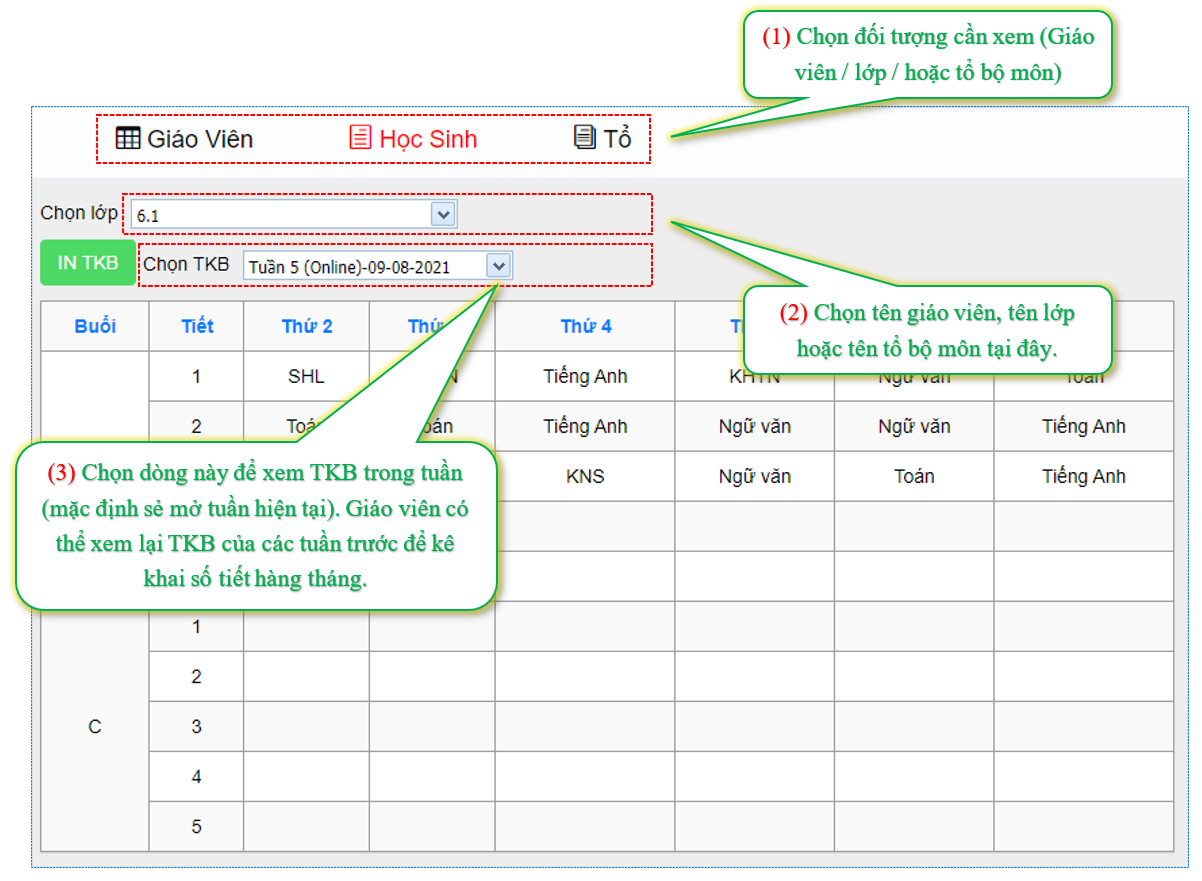Select the Thứ 4 column header
Viewport: 1202px width, 881px height.
[585, 326]
